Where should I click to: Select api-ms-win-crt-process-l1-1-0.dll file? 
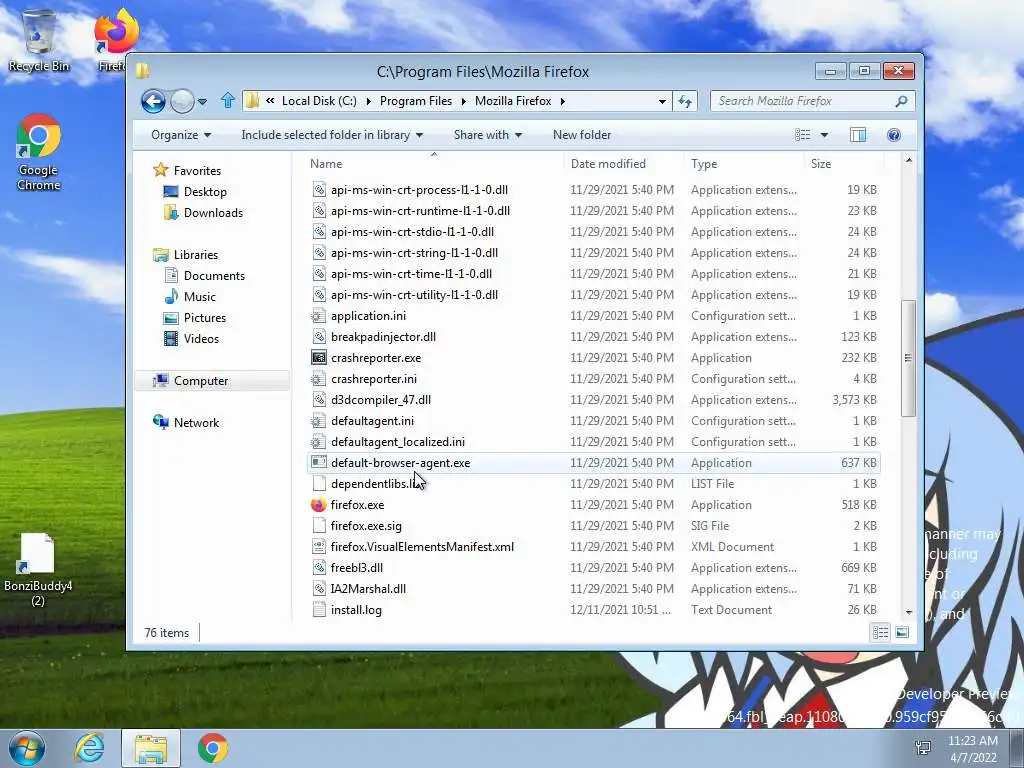coord(419,190)
